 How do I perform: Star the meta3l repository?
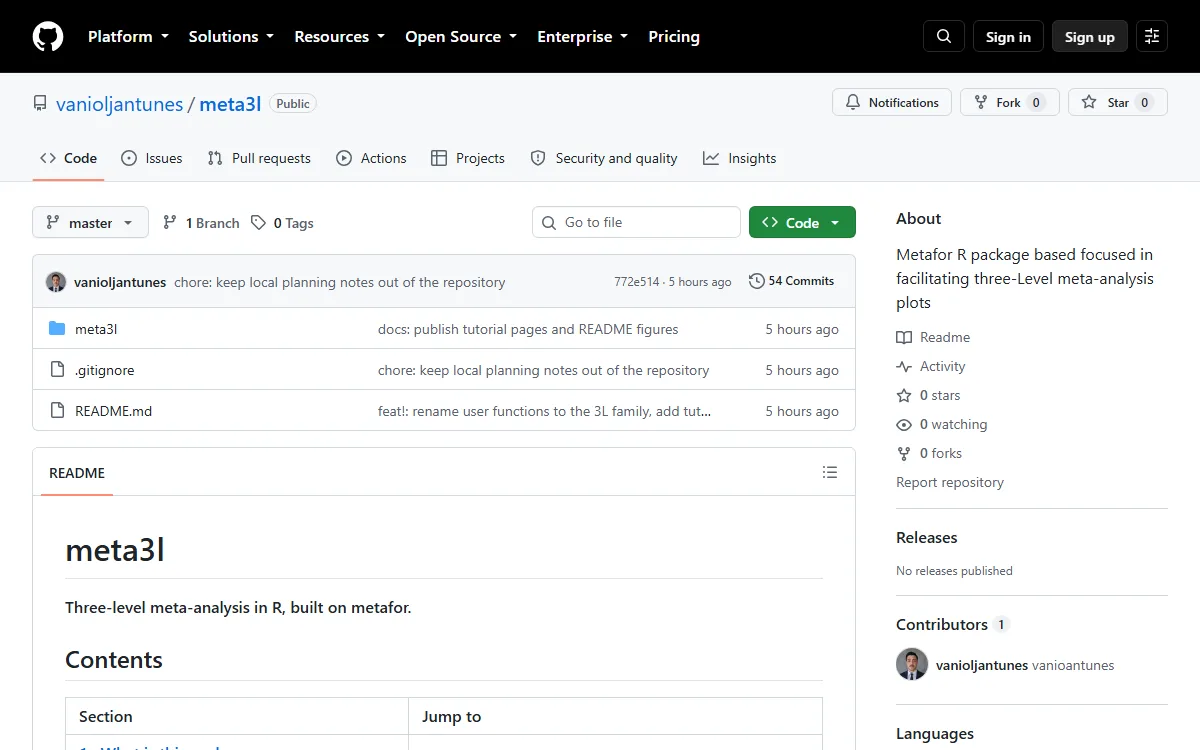tap(1118, 102)
